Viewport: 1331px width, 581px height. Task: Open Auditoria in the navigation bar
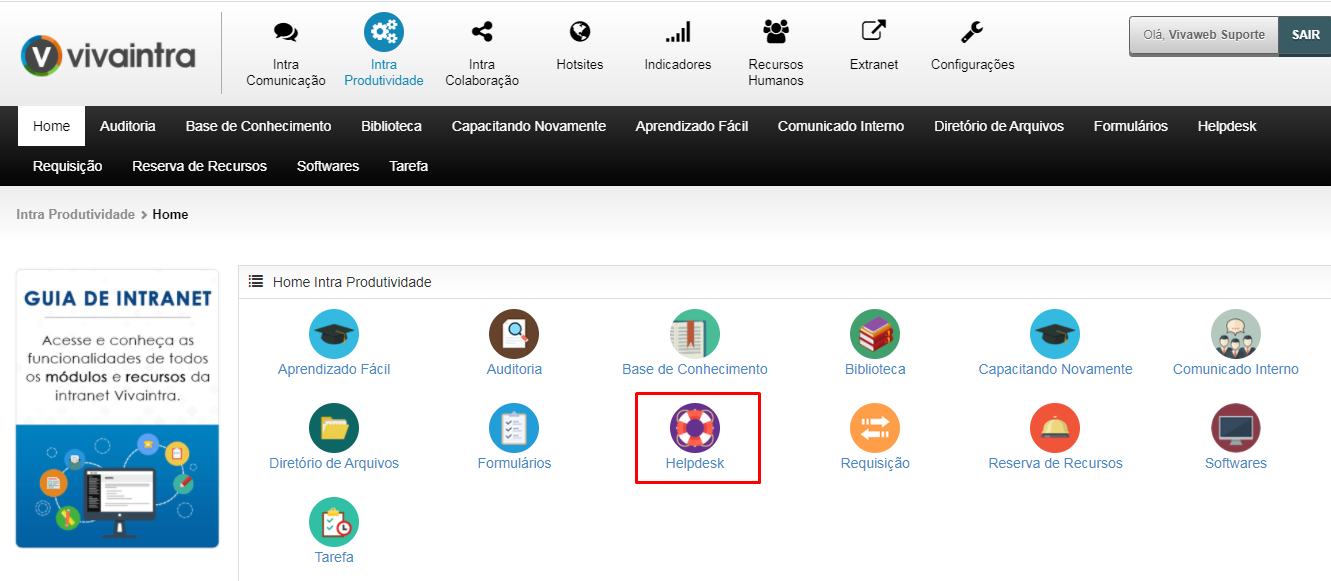pos(128,126)
